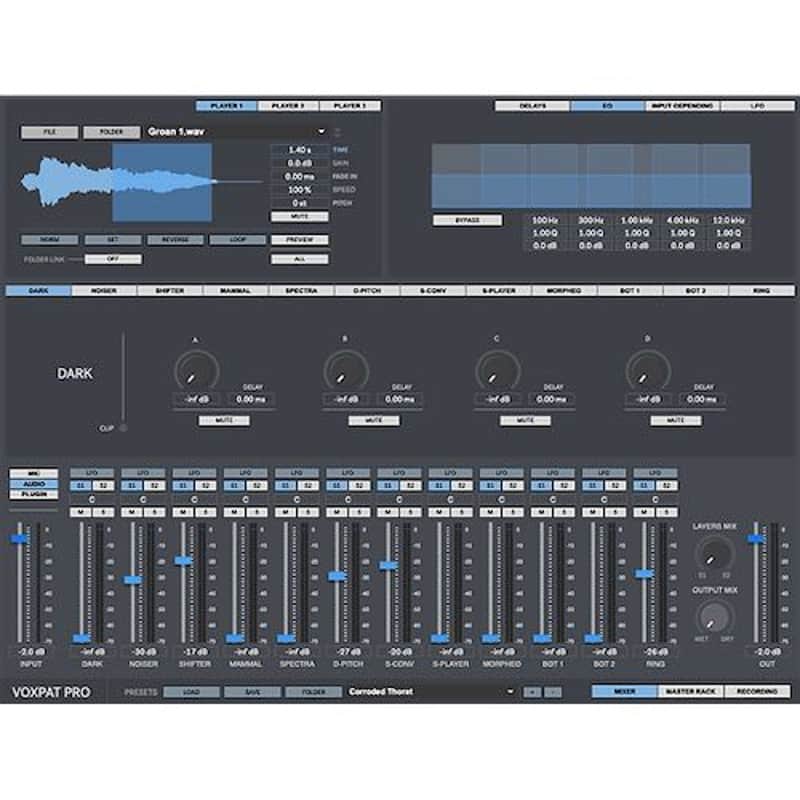Image resolution: width=800 pixels, height=800 pixels.
Task: Click the next preset arrow beside the preset name
Action: (x=551, y=690)
